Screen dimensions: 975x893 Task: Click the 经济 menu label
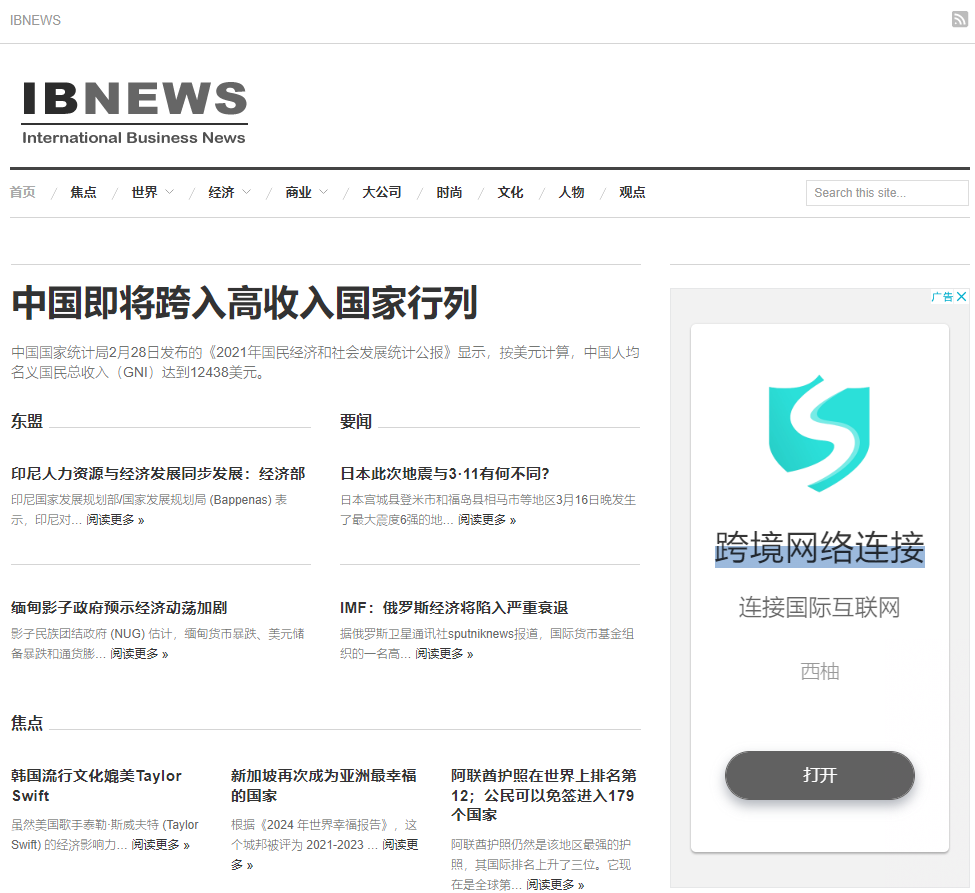[221, 192]
